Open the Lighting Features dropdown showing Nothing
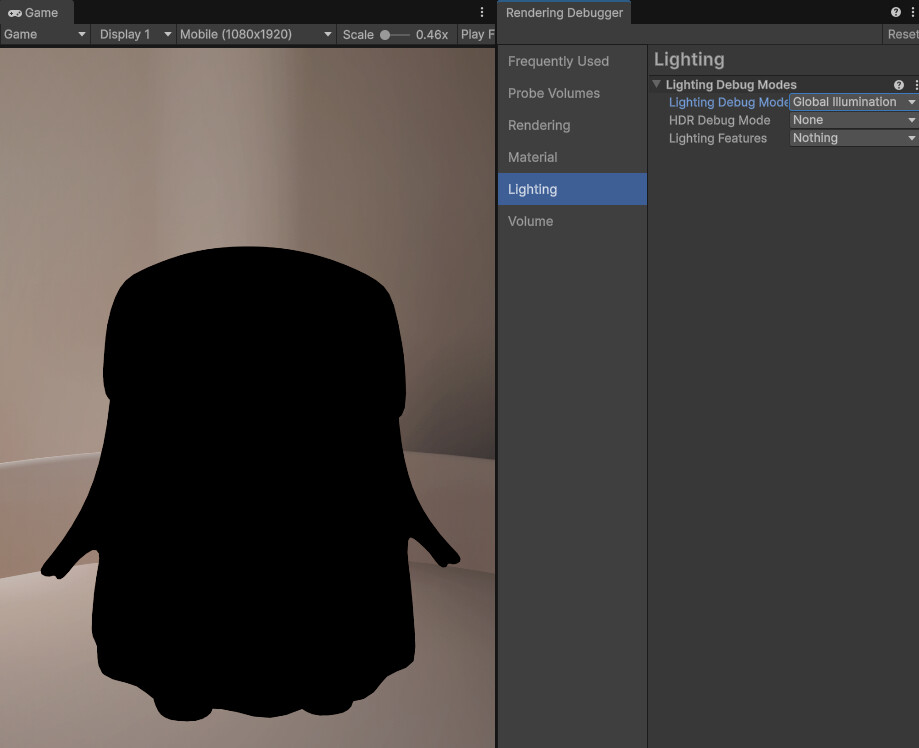The width and height of the screenshot is (919, 748). pyautogui.click(x=852, y=137)
